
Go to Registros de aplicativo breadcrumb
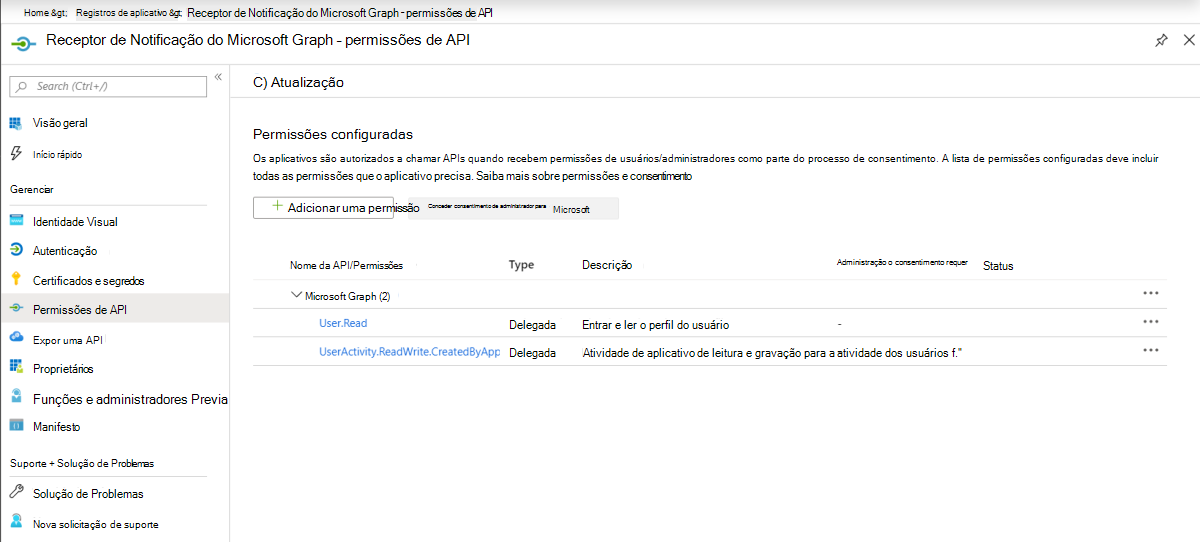click(x=129, y=13)
